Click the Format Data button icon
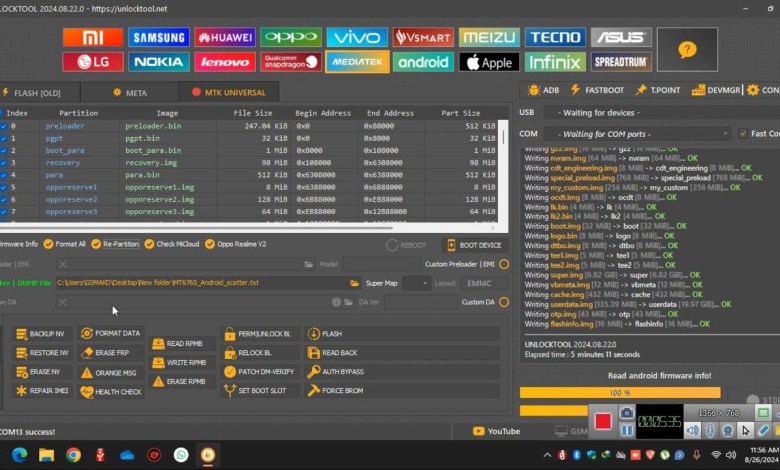This screenshot has height=470, width=780. click(87, 333)
